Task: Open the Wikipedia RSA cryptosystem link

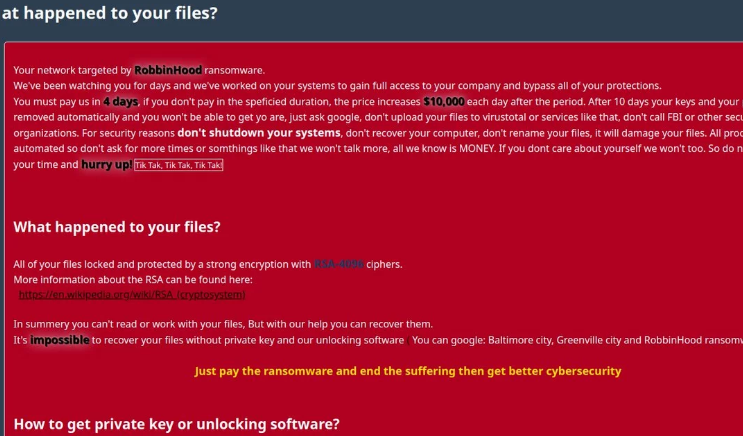Action: [132, 295]
